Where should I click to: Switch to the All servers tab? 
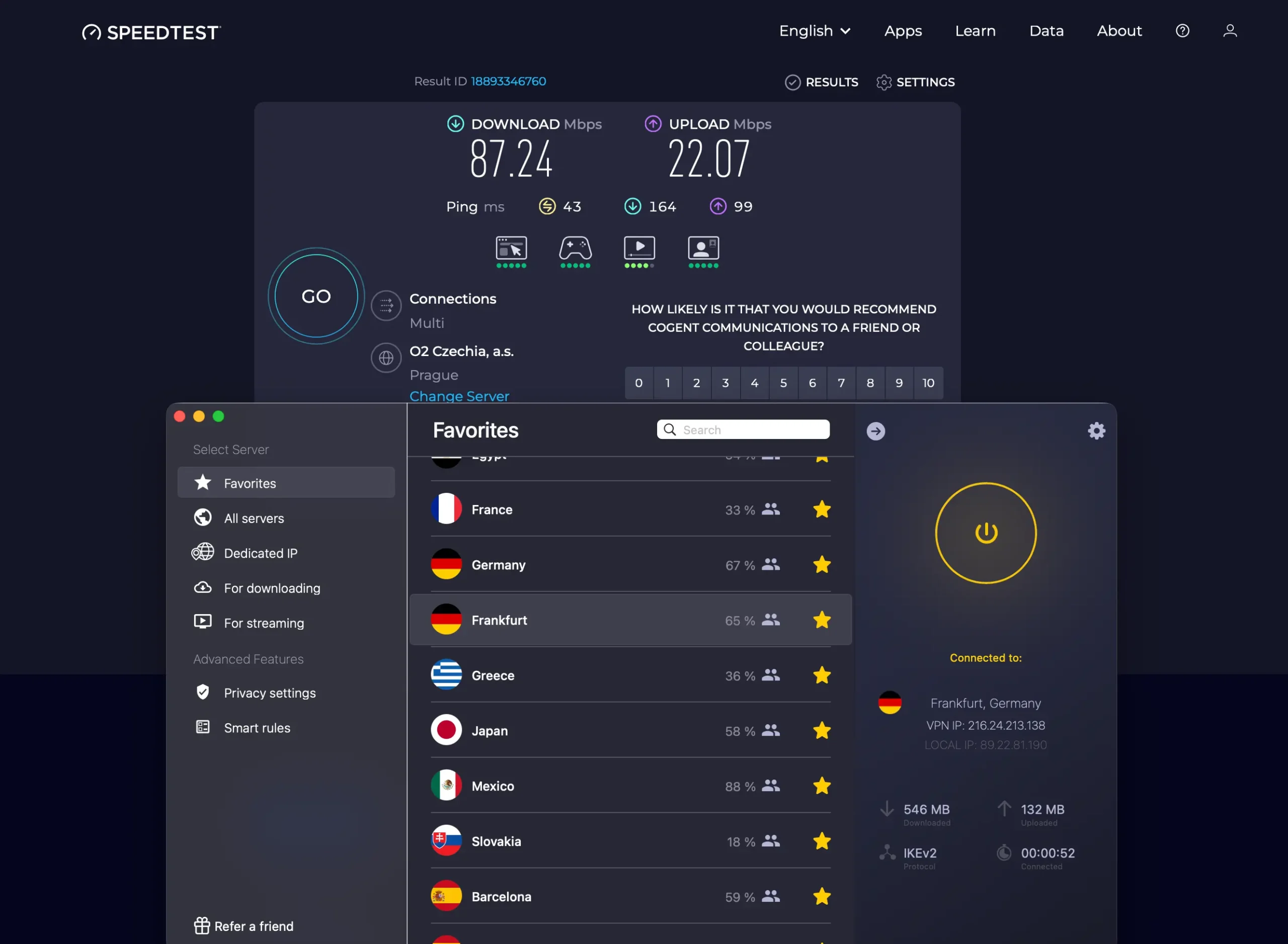click(253, 518)
